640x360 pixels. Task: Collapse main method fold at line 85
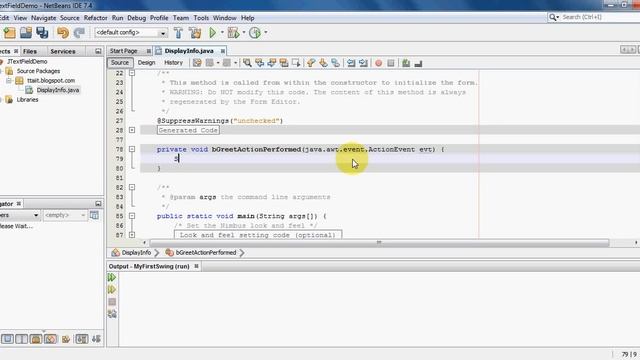click(132, 216)
